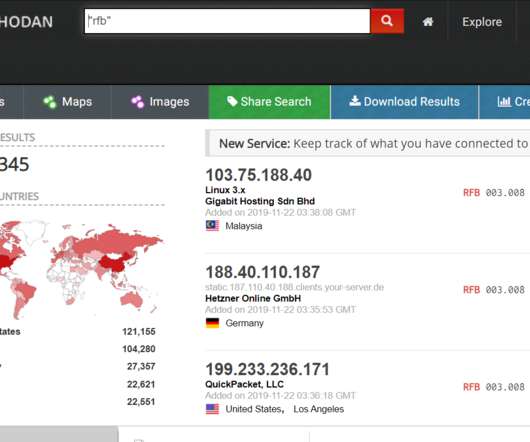
Task: Switch to the Maps tab
Action: pyautogui.click(x=68, y=102)
